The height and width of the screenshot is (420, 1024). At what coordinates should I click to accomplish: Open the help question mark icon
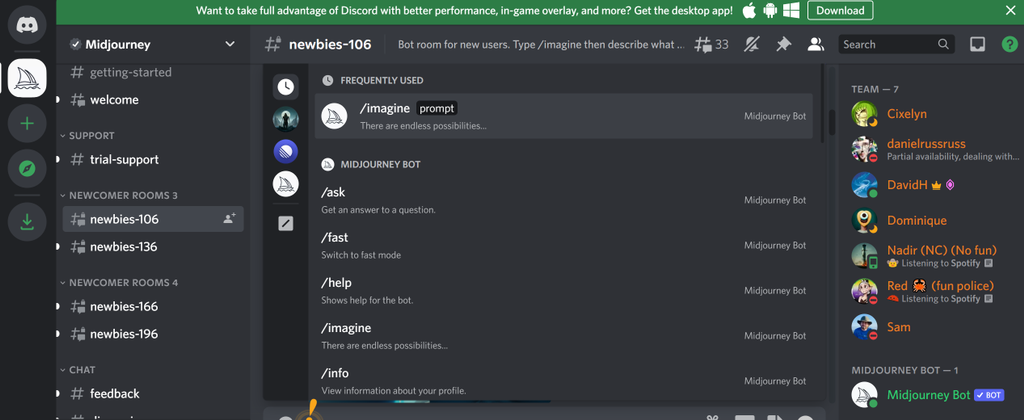pos(1009,44)
